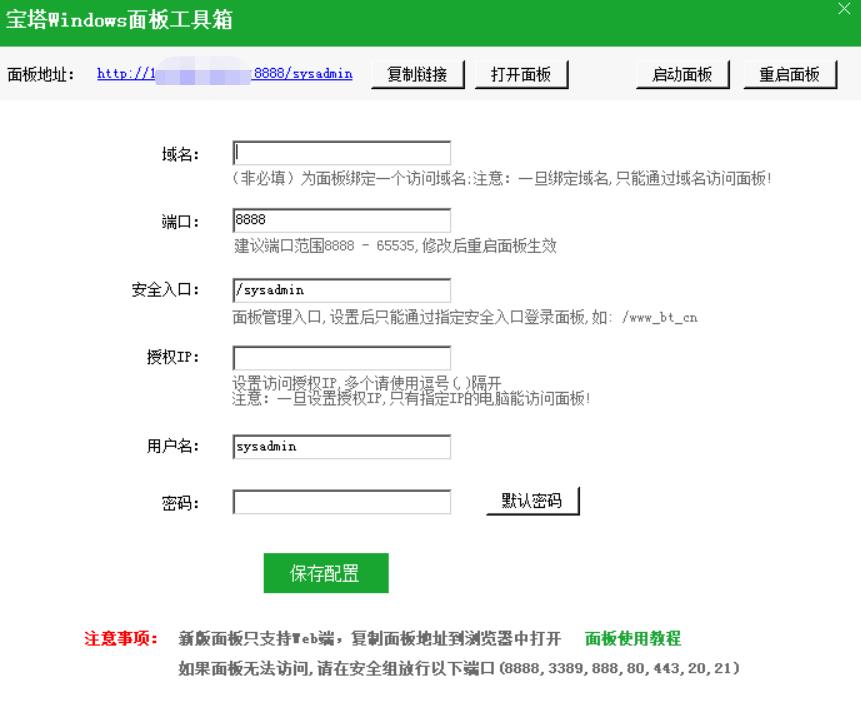The width and height of the screenshot is (861, 717).
Task: Click the 新版面板只支持Web端 notice line
Action: point(370,638)
